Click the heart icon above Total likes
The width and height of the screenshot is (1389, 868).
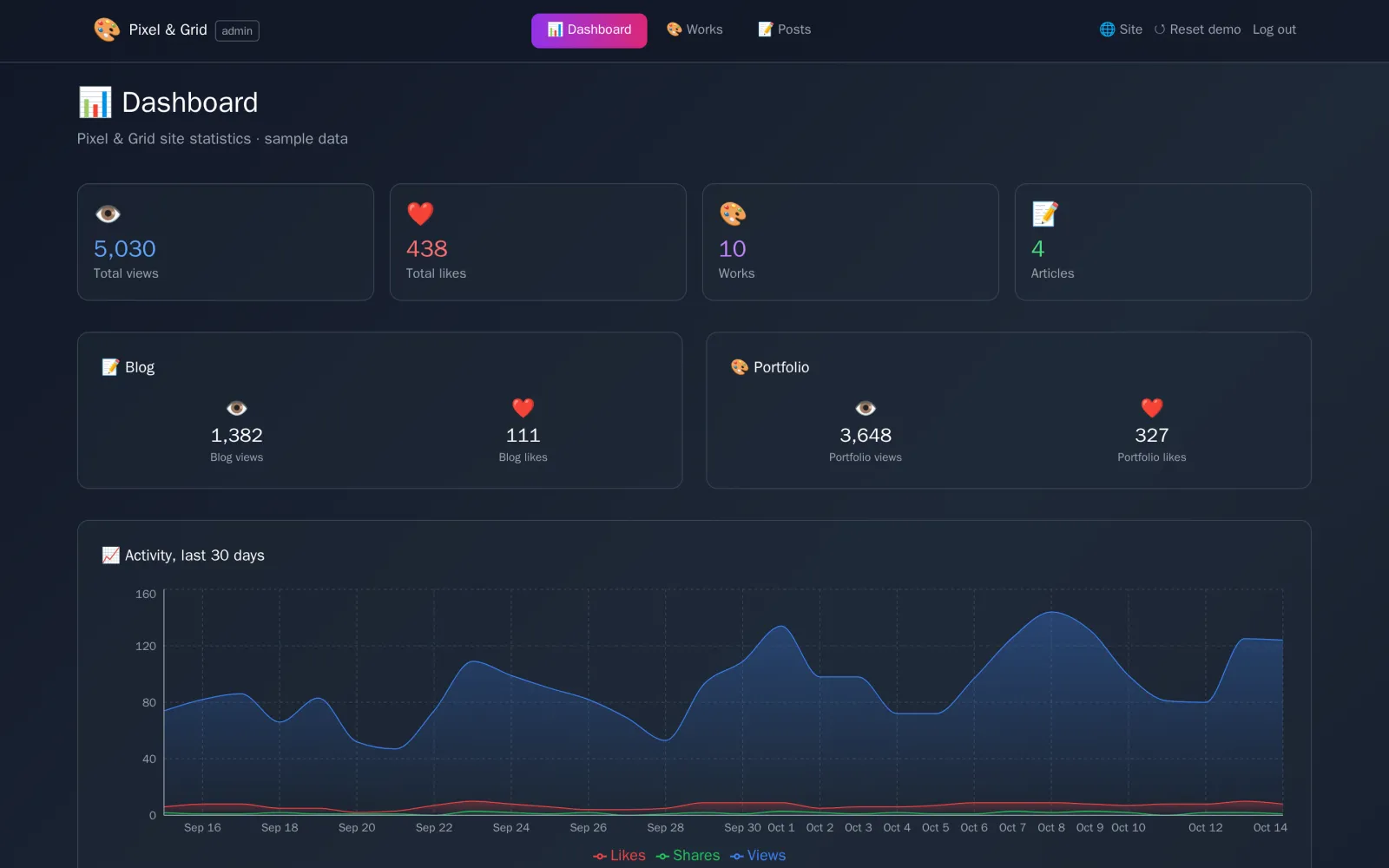420,214
